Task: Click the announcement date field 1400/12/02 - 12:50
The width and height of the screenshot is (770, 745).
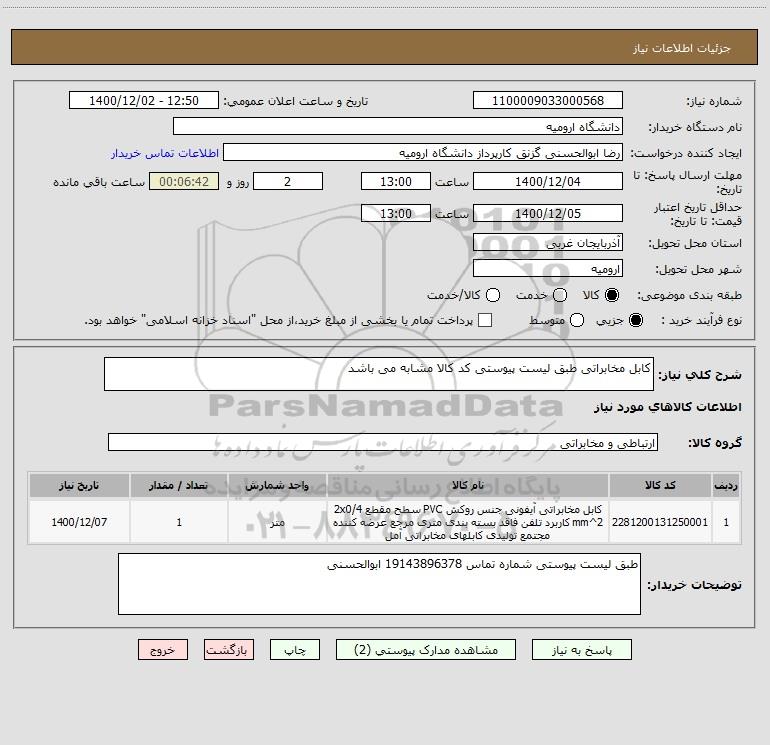Action: pos(144,100)
